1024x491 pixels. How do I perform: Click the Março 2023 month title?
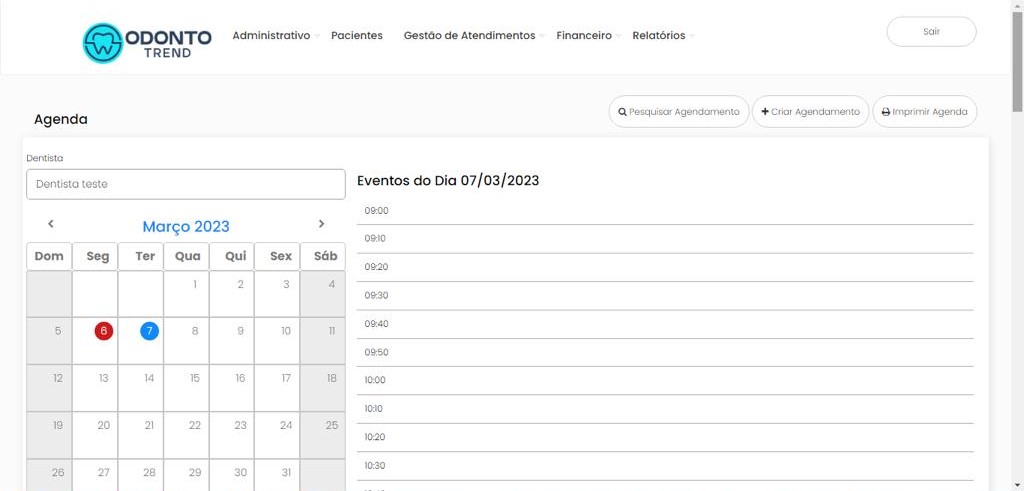click(186, 227)
